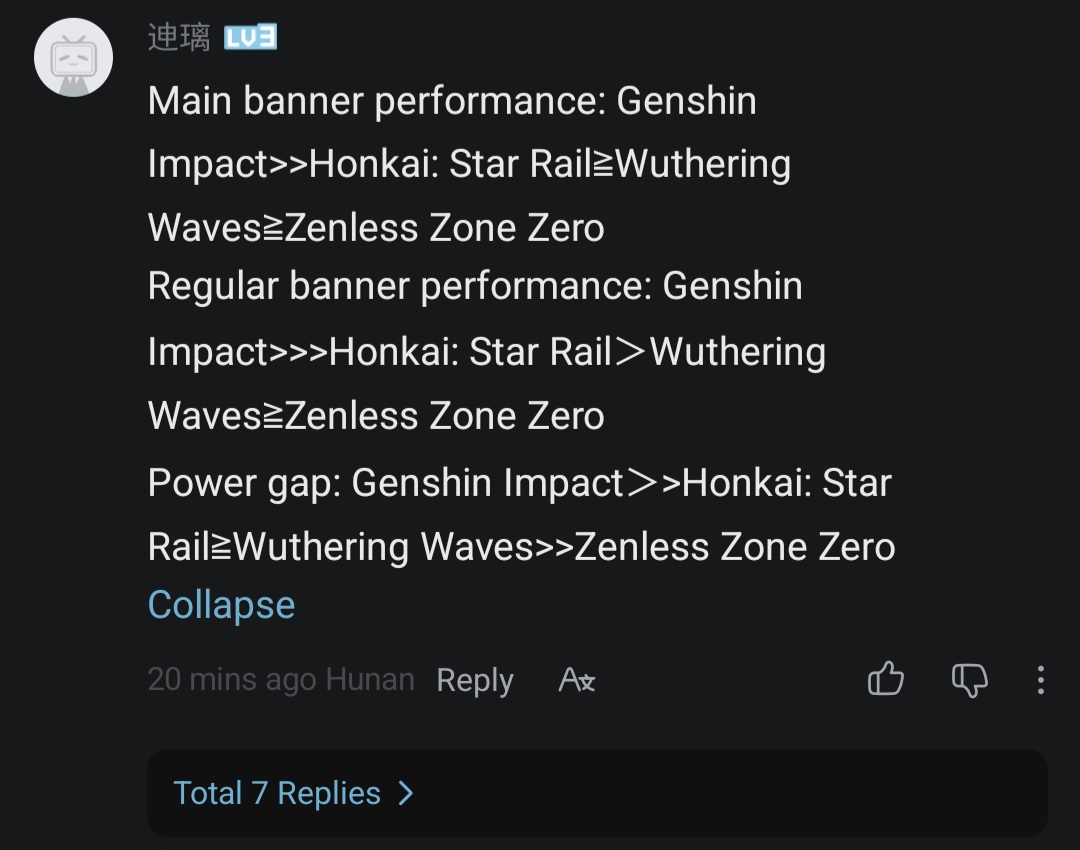Open username 連璃 profile link
This screenshot has width=1080, height=850.
point(179,37)
